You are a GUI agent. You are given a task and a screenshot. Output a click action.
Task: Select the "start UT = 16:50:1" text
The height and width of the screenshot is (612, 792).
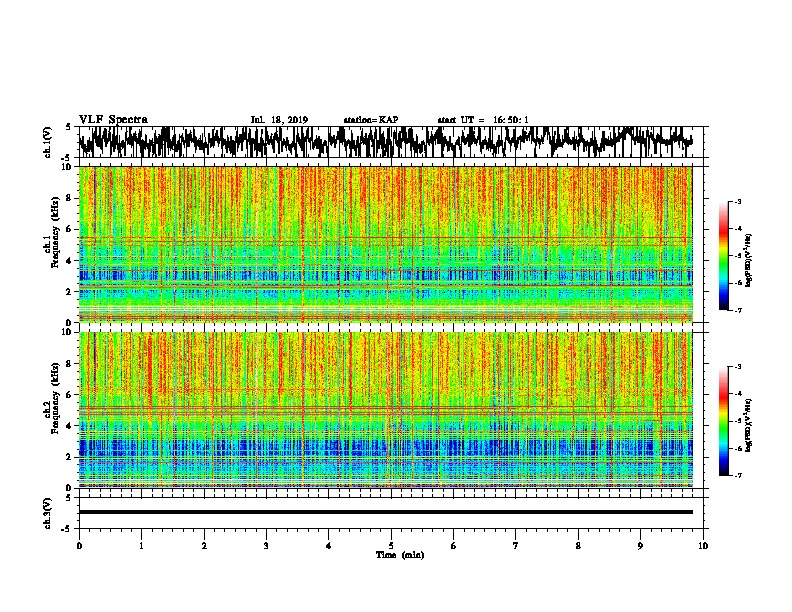[x=483, y=120]
